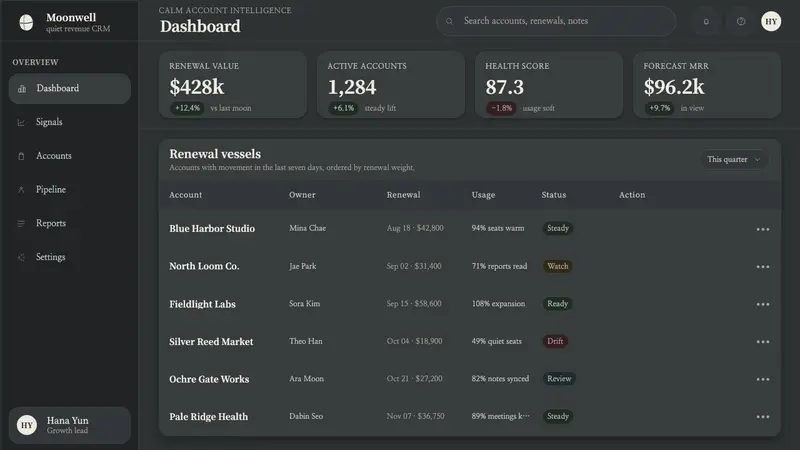Click the Steady status for Pale Ridge Health
The width and height of the screenshot is (800, 450).
(x=558, y=416)
